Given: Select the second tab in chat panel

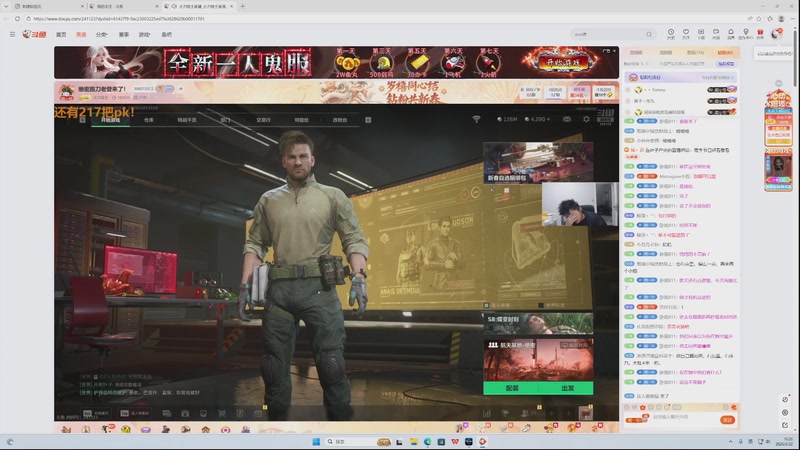Looking at the screenshot, I should click(665, 53).
